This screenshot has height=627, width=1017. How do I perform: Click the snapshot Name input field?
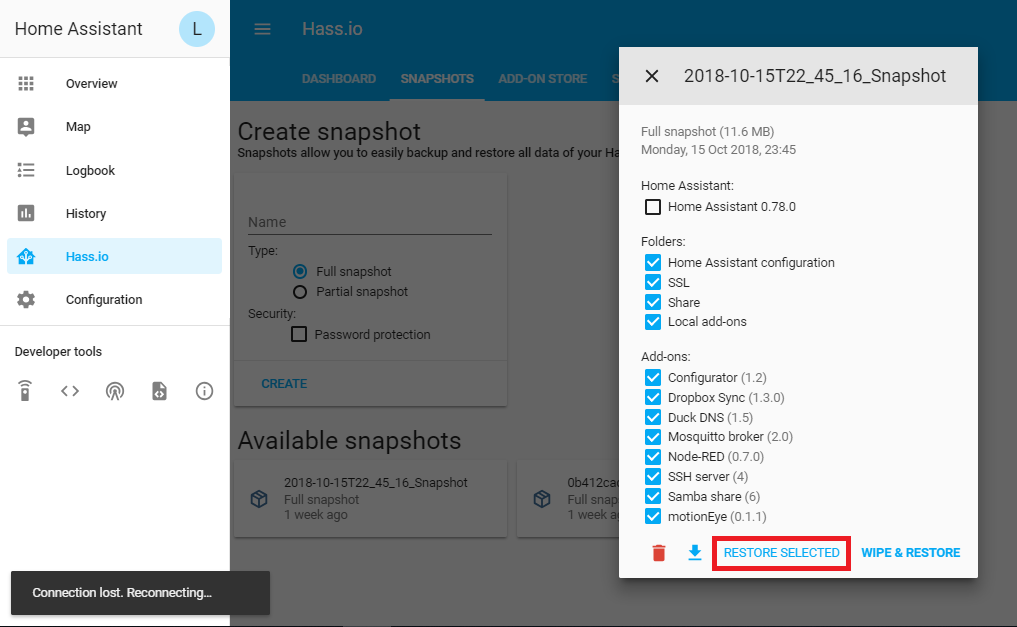(x=370, y=222)
